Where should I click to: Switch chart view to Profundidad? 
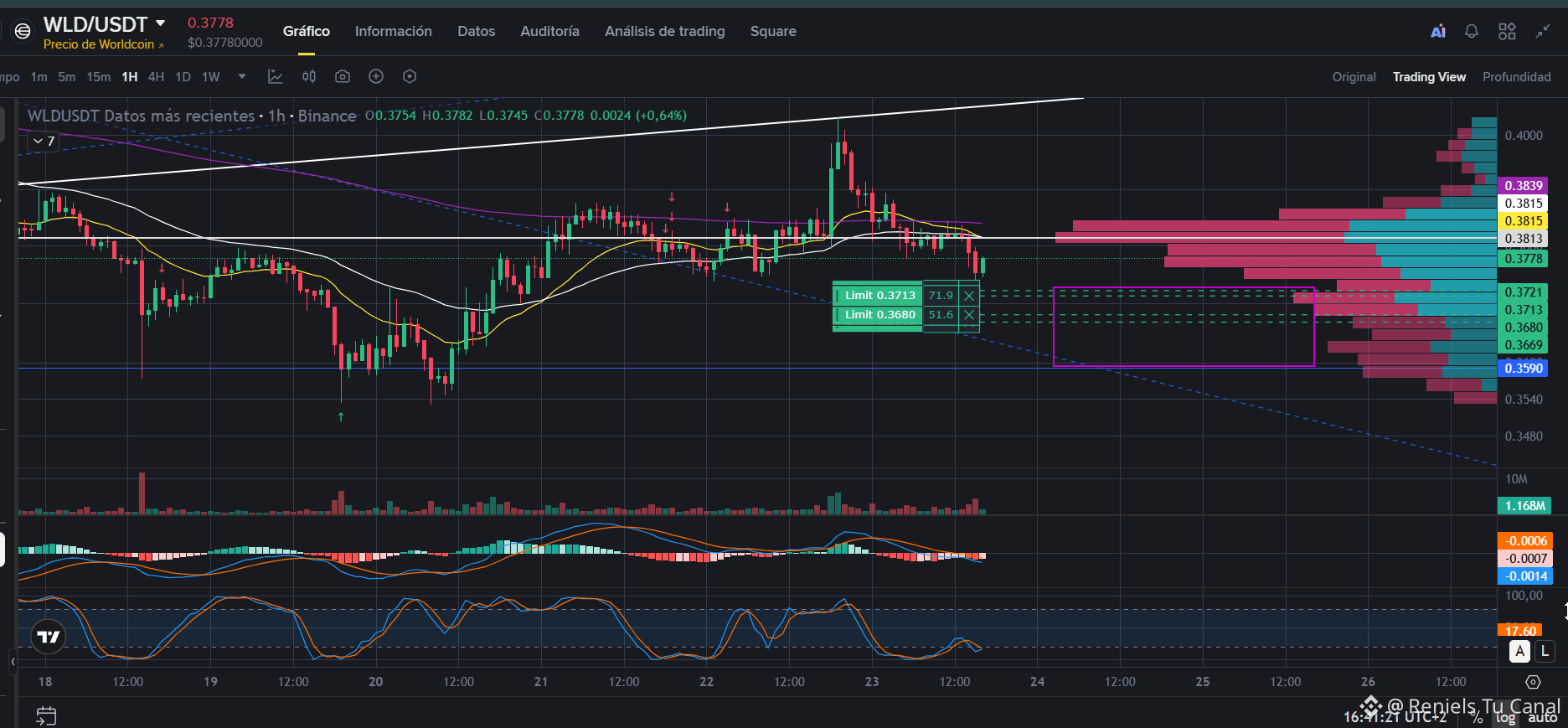click(1516, 77)
